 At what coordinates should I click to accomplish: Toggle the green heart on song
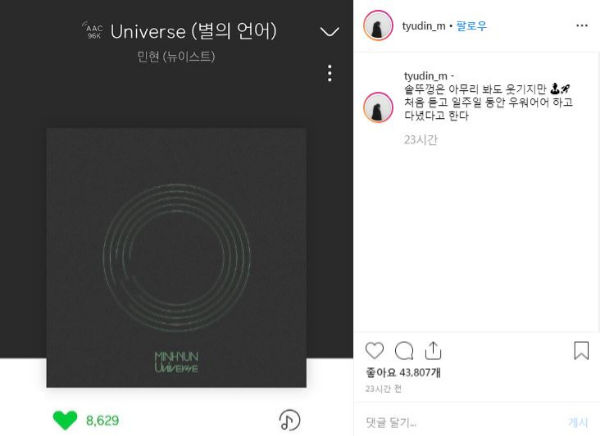[x=65, y=420]
